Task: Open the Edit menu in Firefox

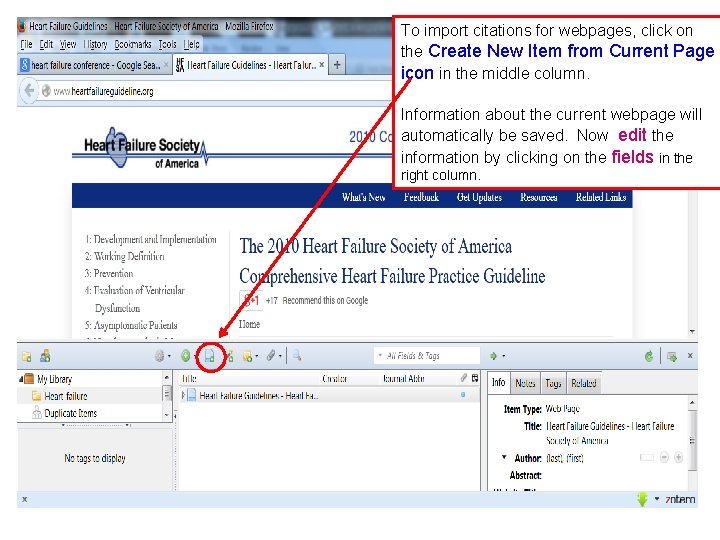Action: pyautogui.click(x=46, y=45)
